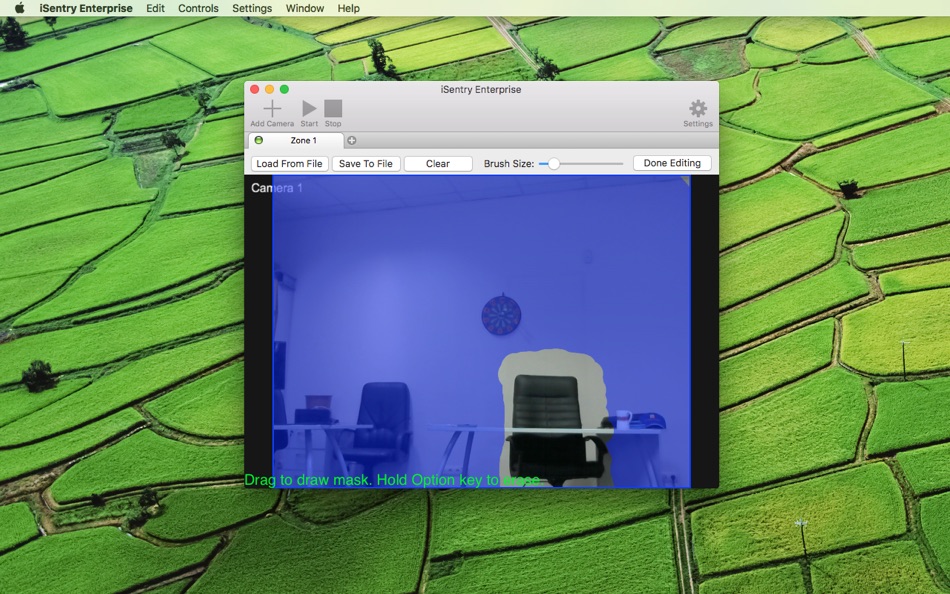The height and width of the screenshot is (594, 950).
Task: Open the Controls menu
Action: pyautogui.click(x=198, y=8)
